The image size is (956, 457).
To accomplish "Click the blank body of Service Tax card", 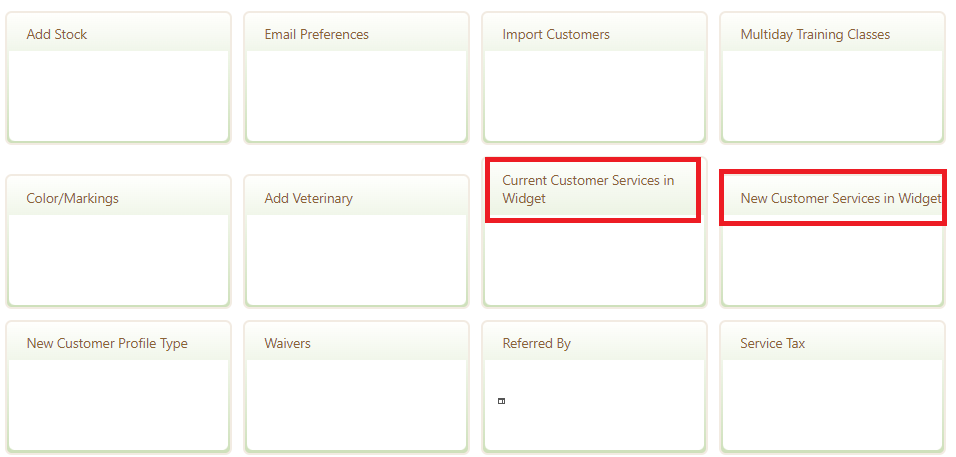I will (x=832, y=405).
